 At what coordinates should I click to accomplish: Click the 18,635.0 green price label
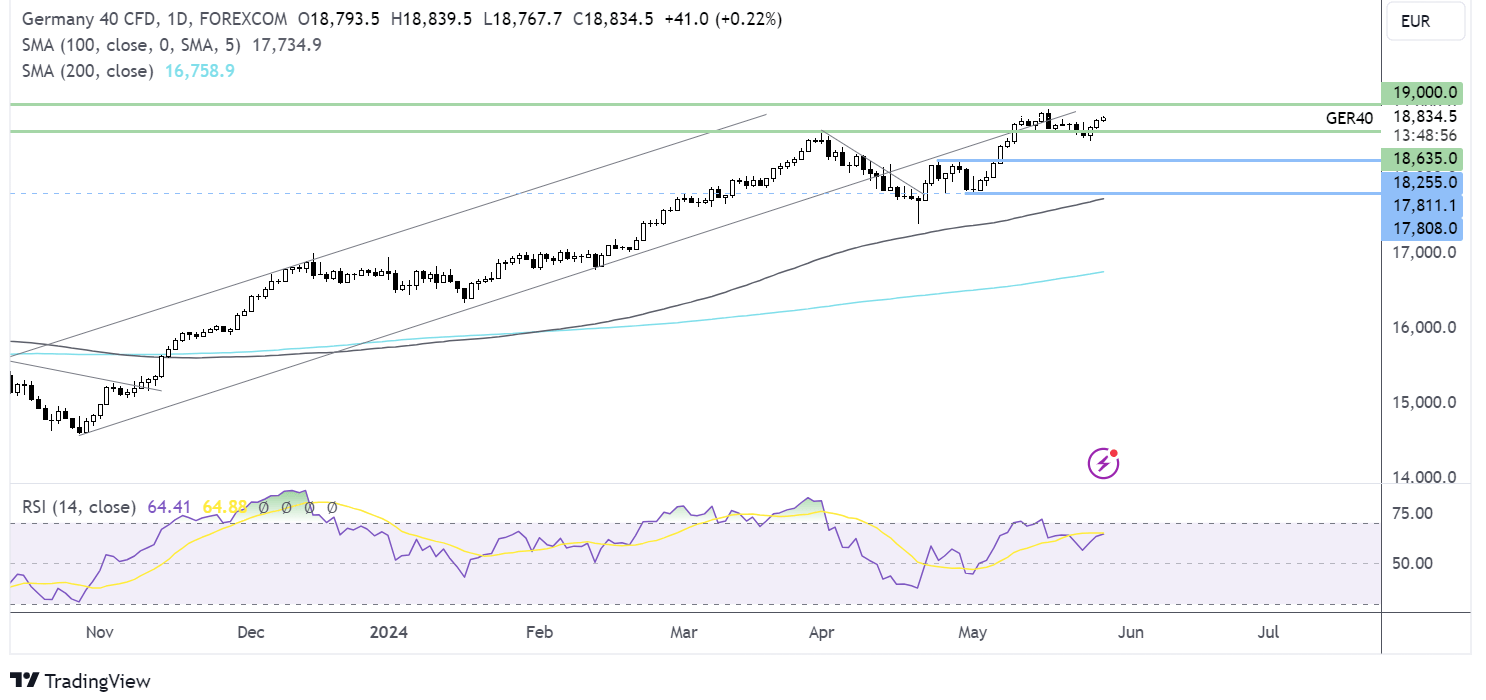click(1421, 158)
